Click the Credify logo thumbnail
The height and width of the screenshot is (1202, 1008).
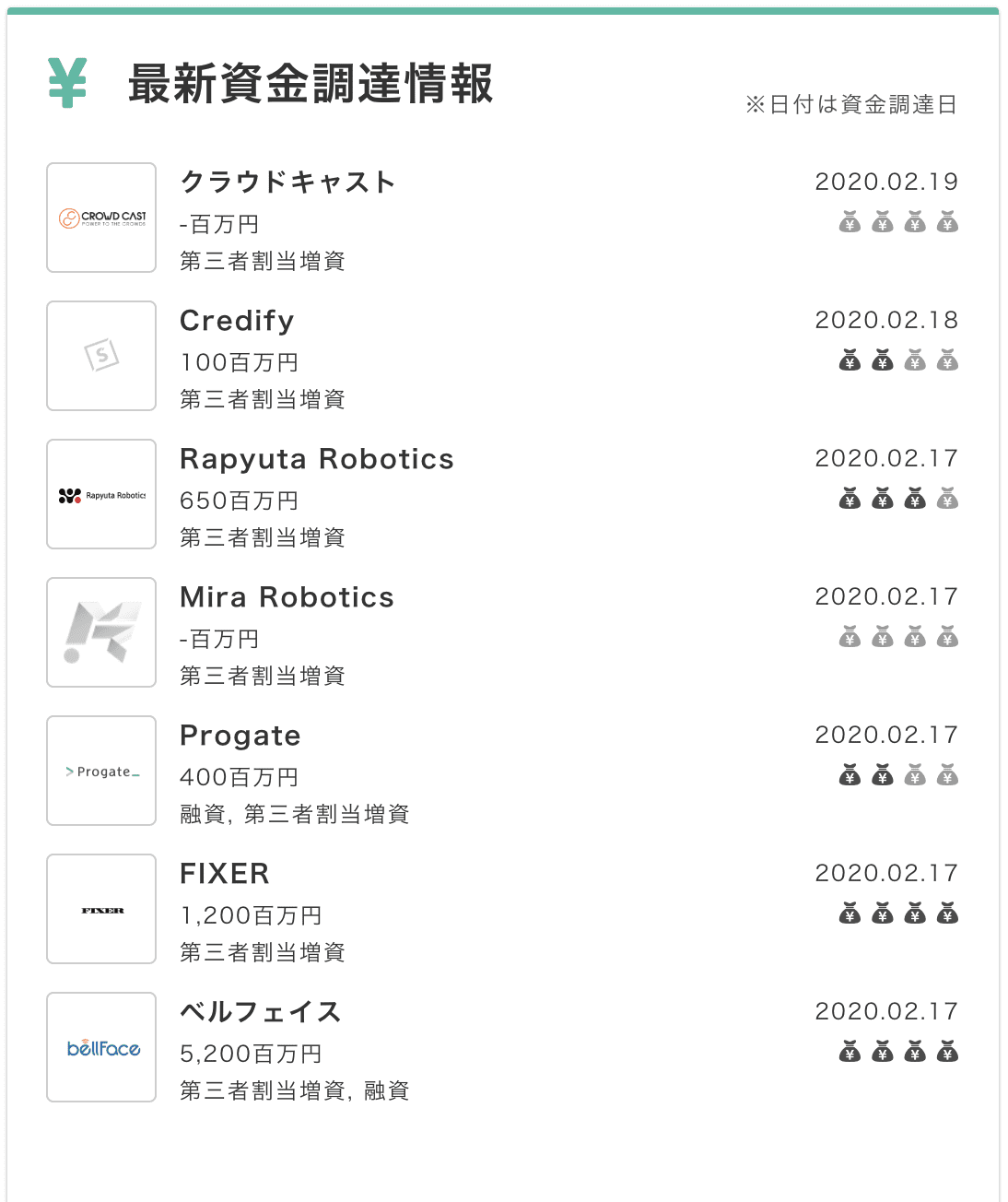tap(101, 356)
